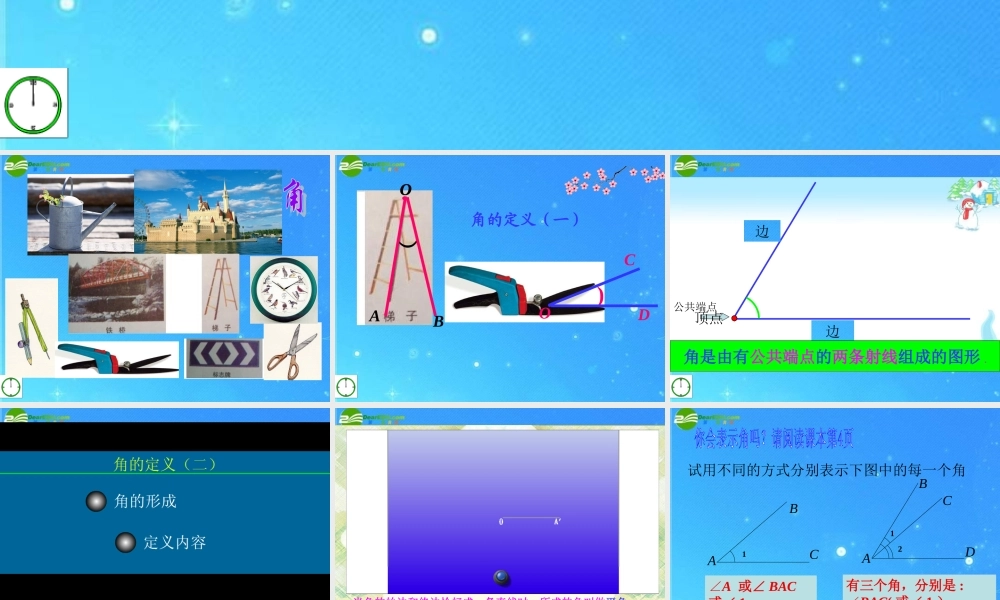The image size is (1000, 600).
Task: Click the purple 角 word art
Action: coord(294,198)
